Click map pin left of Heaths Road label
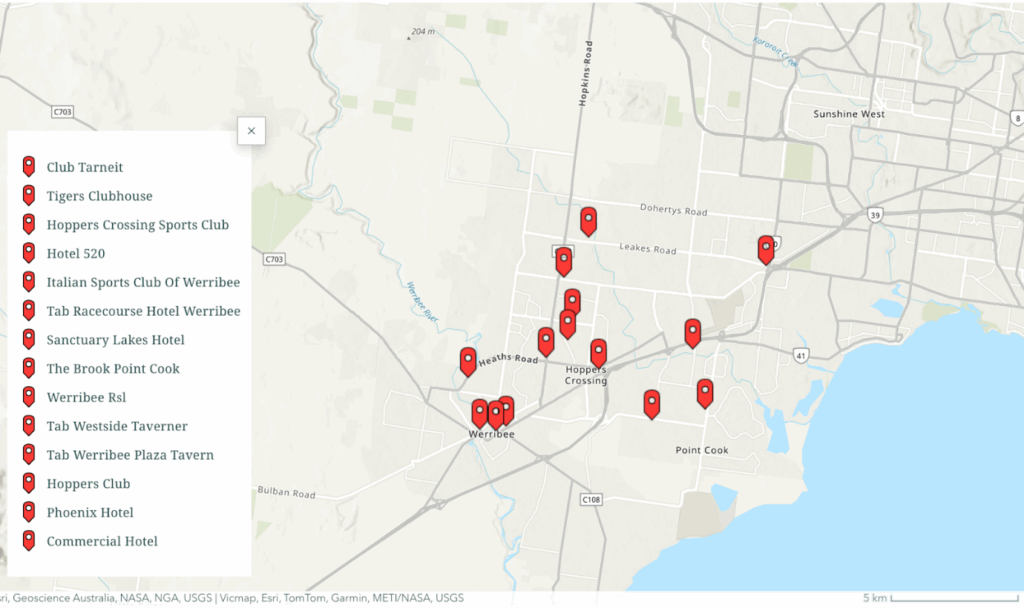Image resolution: width=1024 pixels, height=608 pixels. pyautogui.click(x=468, y=361)
